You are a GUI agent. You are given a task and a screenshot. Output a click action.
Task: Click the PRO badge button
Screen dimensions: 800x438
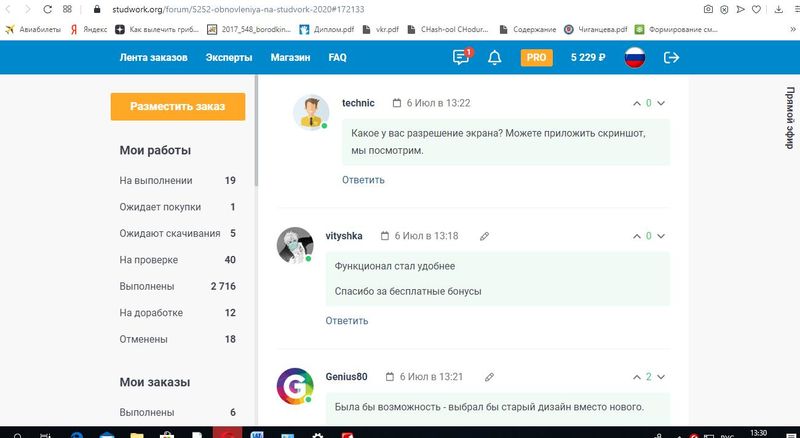coord(536,58)
